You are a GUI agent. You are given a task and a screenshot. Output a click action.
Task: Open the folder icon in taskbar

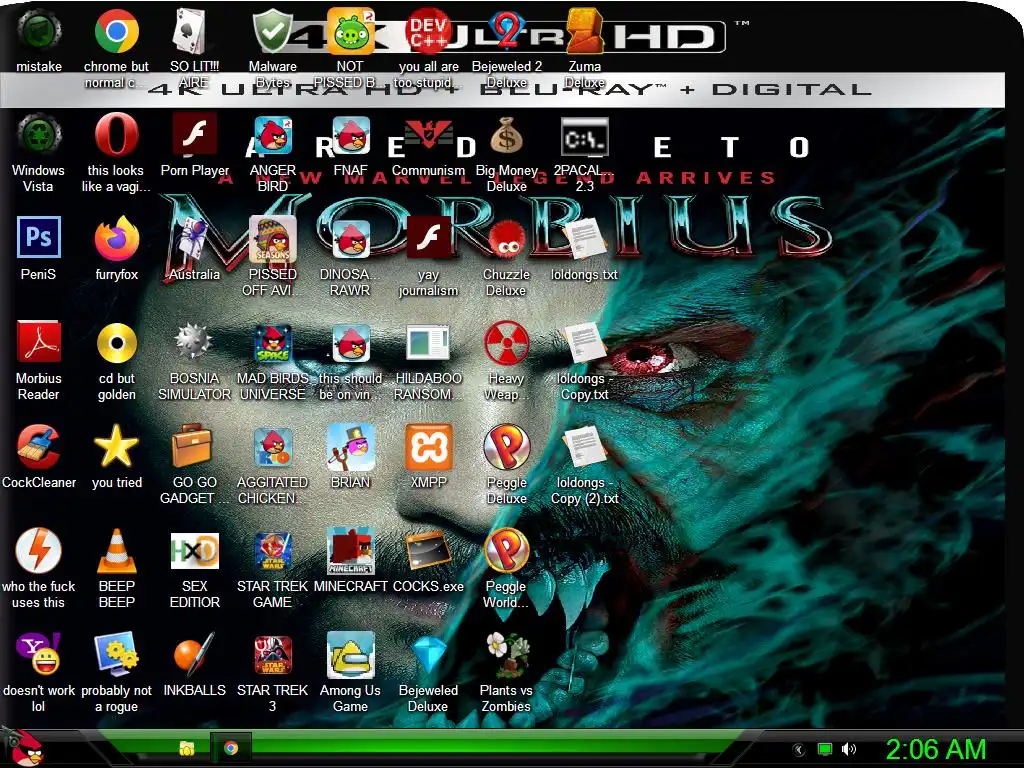pos(187,748)
